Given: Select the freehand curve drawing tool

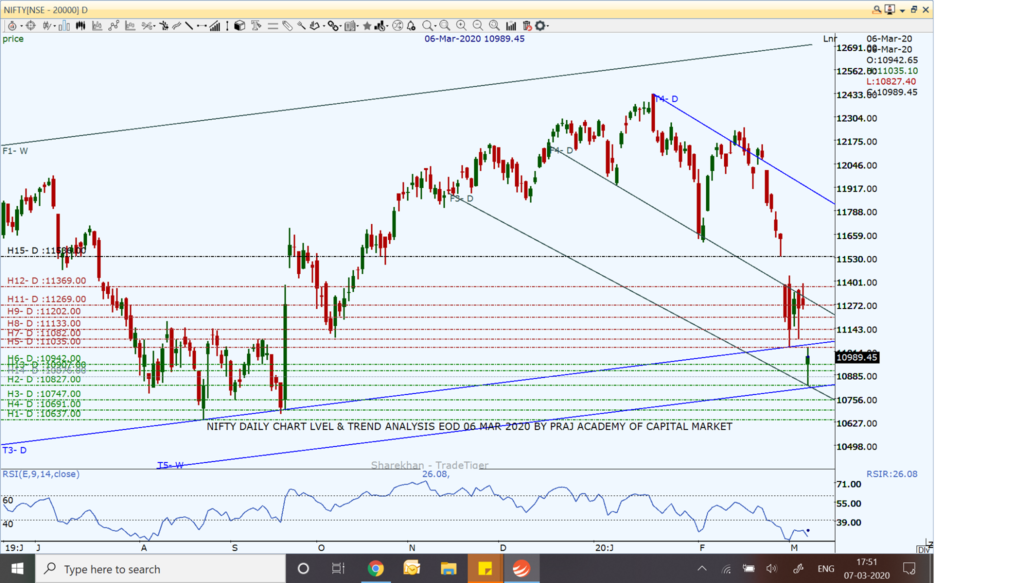Looking at the screenshot, I should (x=177, y=26).
